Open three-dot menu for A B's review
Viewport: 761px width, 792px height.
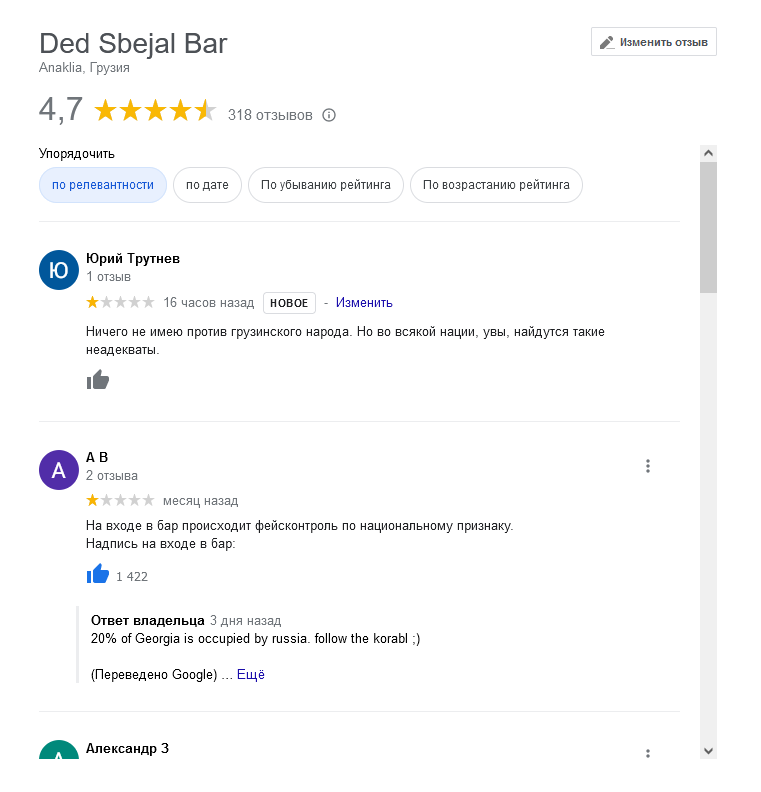tap(648, 466)
